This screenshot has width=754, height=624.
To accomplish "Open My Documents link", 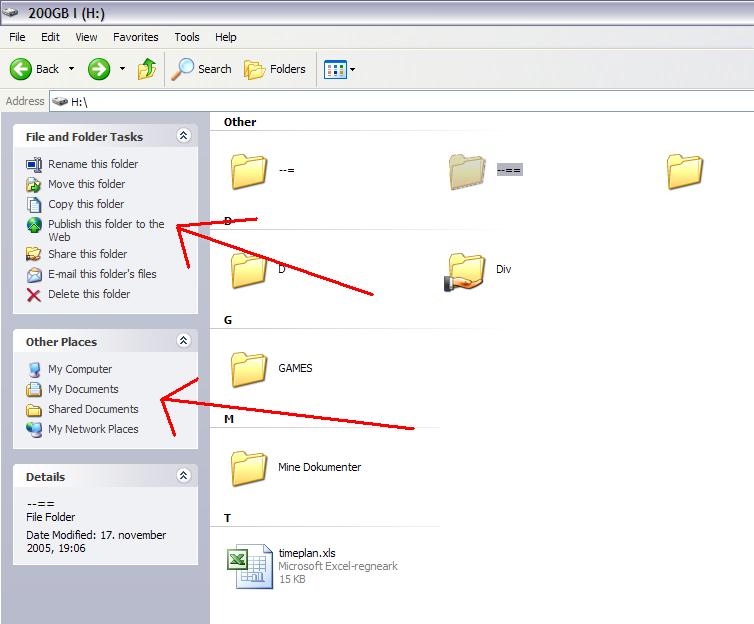I will pos(83,389).
